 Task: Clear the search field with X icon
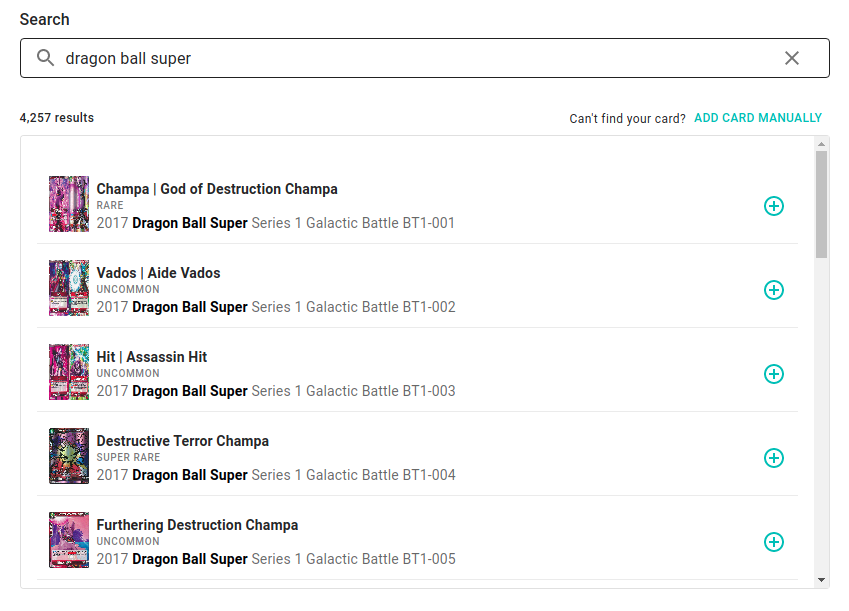point(792,58)
